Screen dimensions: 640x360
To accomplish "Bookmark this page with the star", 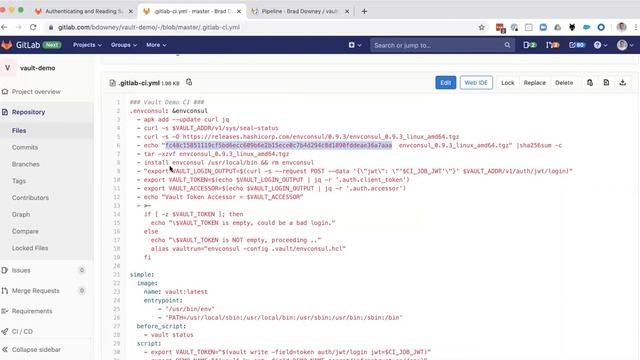I will click(482, 27).
